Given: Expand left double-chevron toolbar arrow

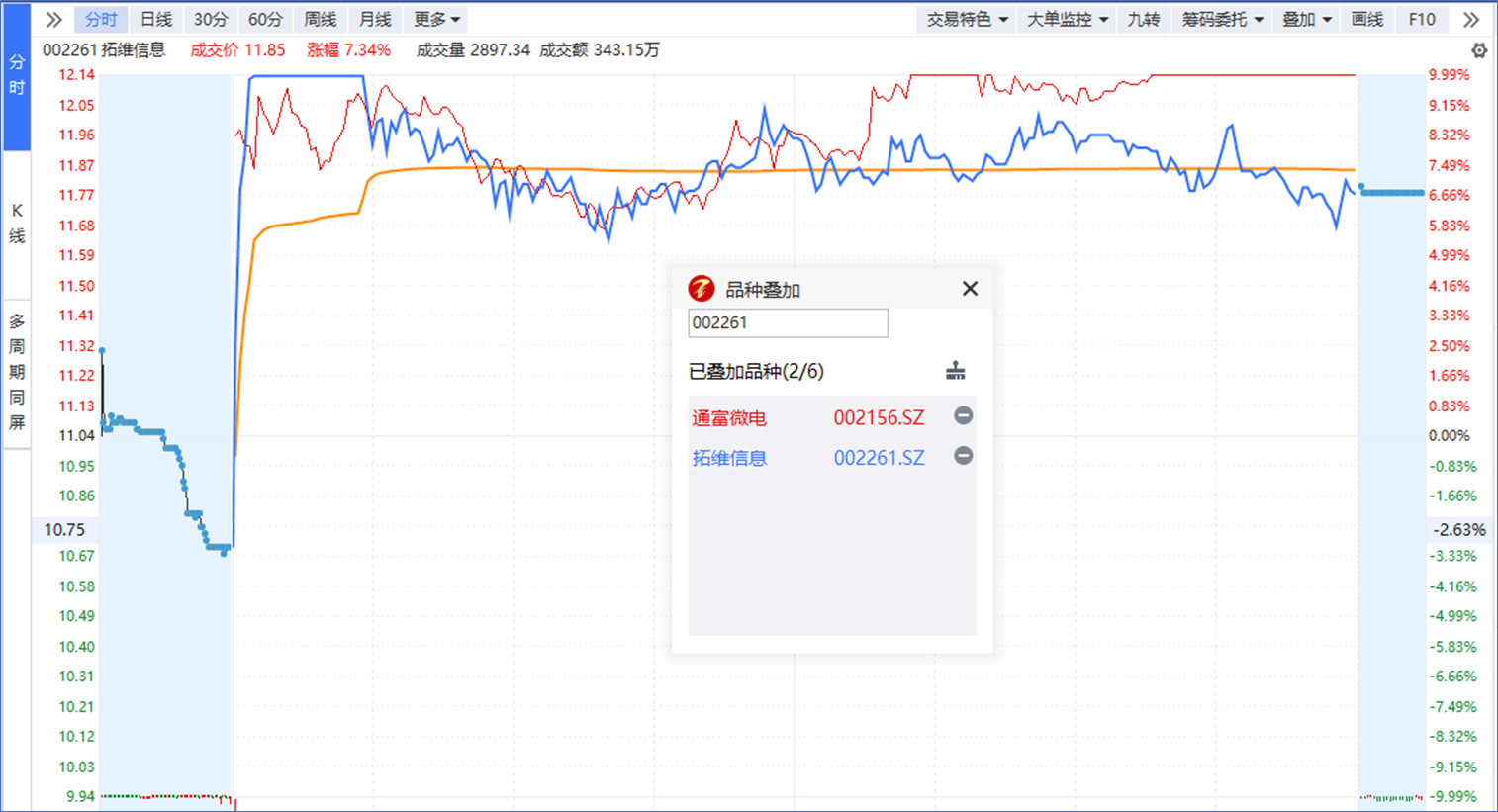Looking at the screenshot, I should pyautogui.click(x=54, y=20).
